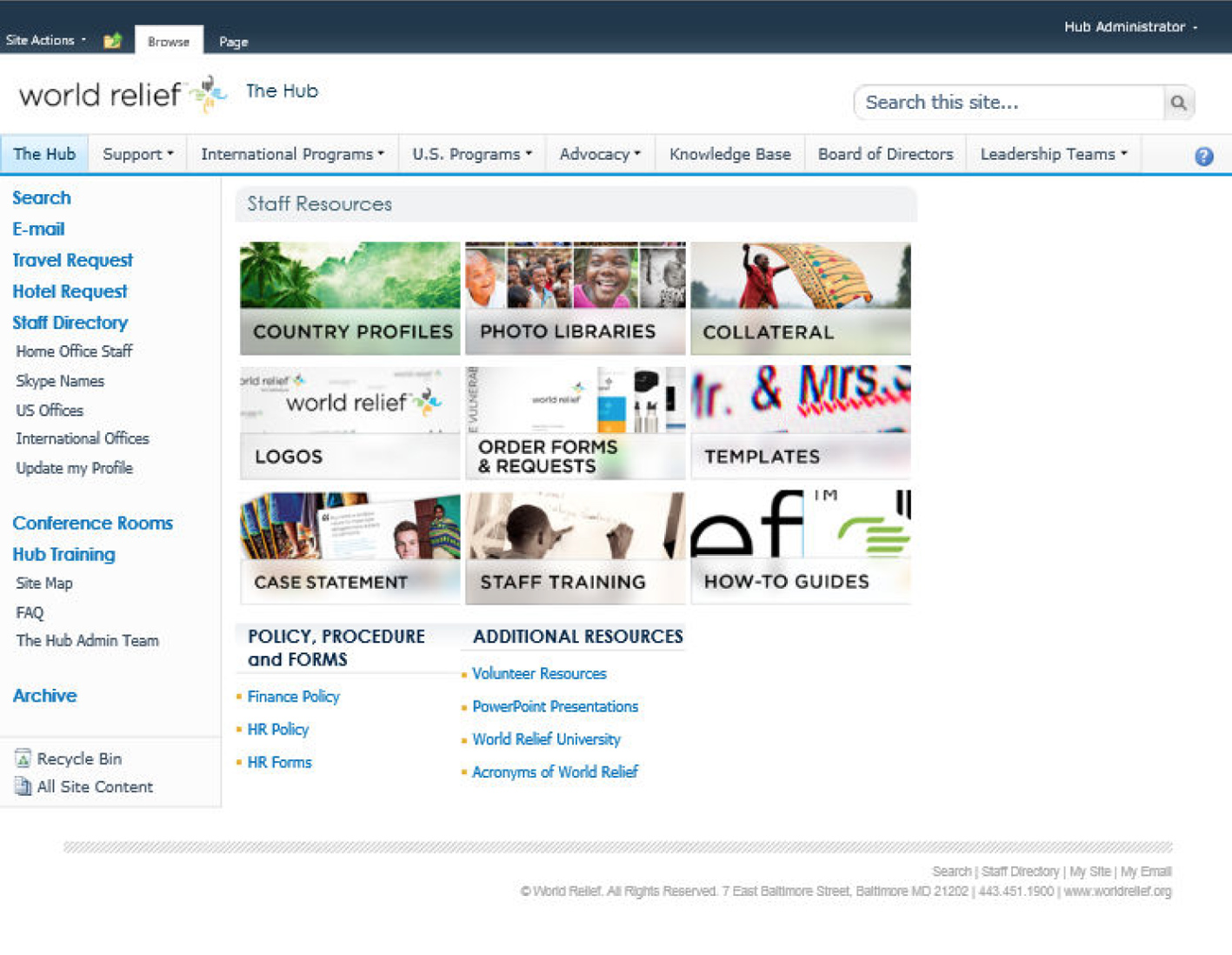Open the Country Profiles tile

(350, 298)
